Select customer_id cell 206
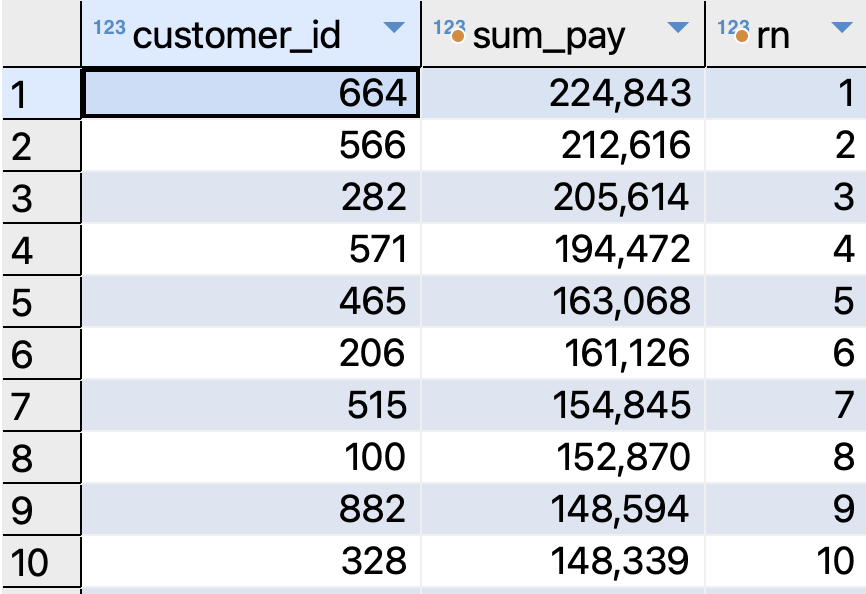866x594 pixels. point(251,353)
